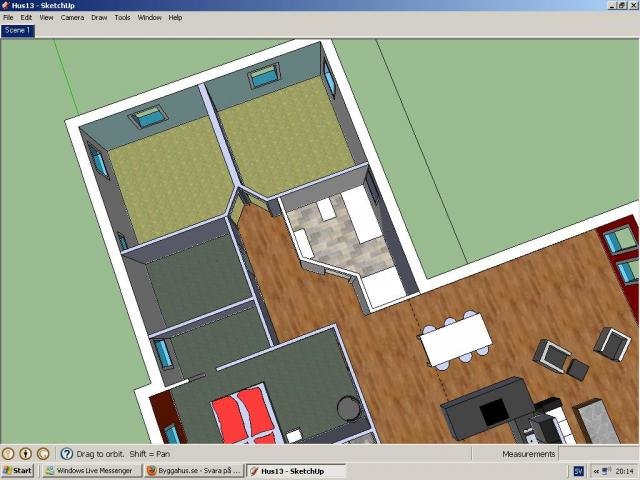Click the geo-location status icon

point(9,453)
